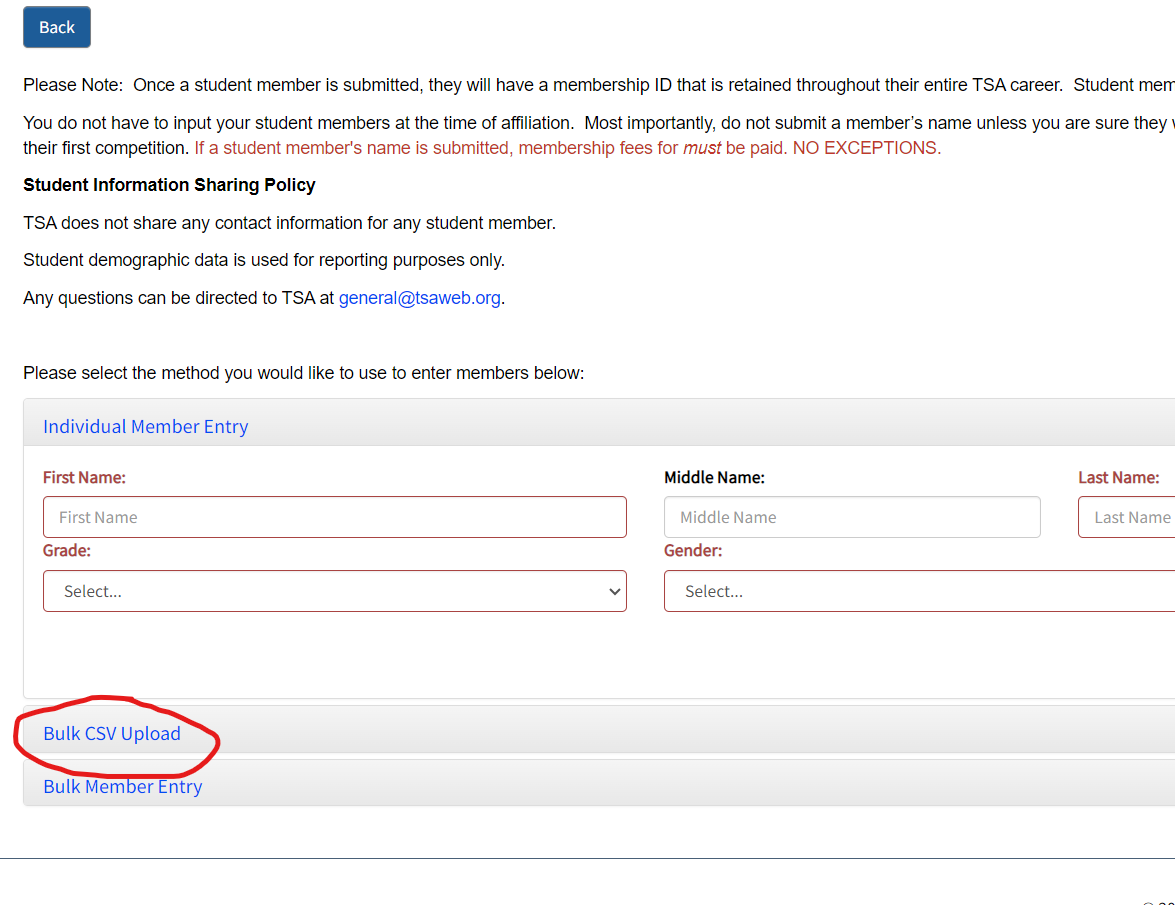The width and height of the screenshot is (1175, 905).
Task: Click the Middle Name label text
Action: (x=714, y=478)
